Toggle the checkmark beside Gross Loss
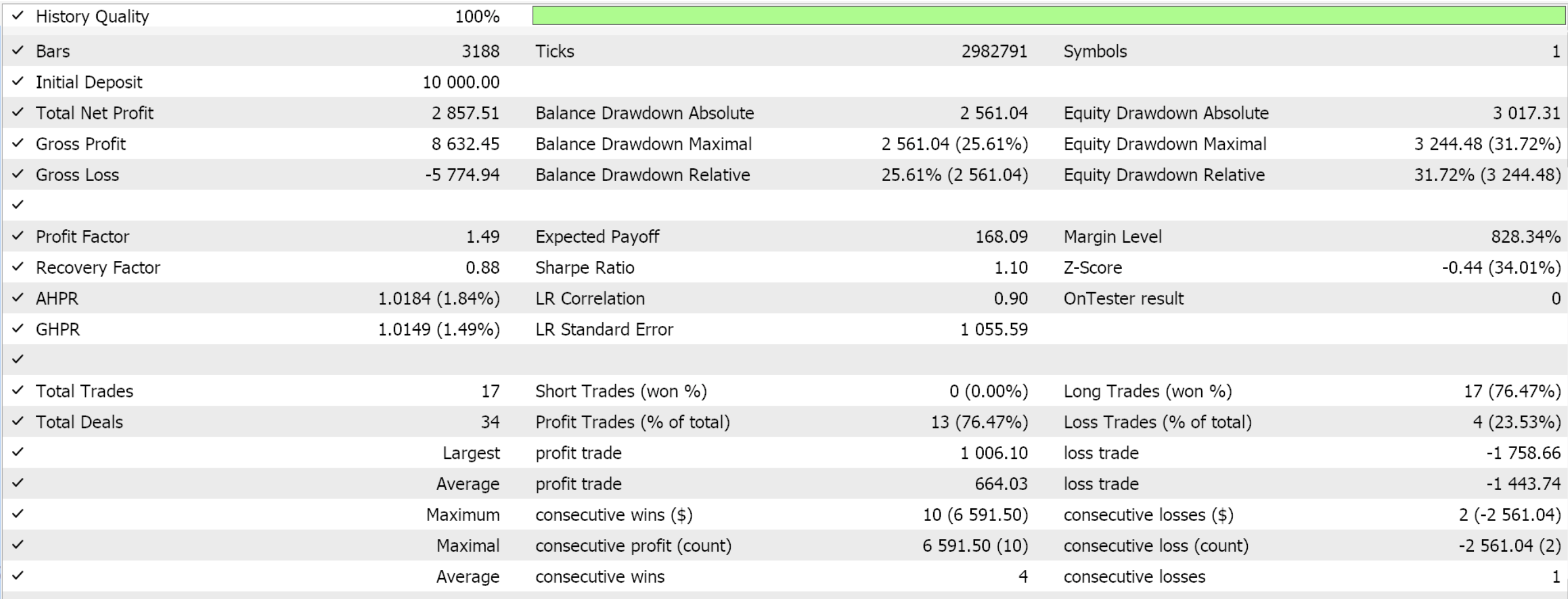The image size is (1568, 599). click(x=17, y=175)
